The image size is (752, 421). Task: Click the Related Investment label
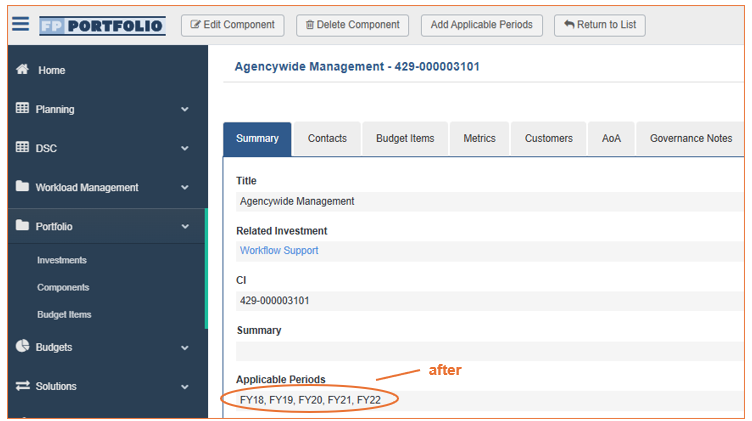[282, 231]
